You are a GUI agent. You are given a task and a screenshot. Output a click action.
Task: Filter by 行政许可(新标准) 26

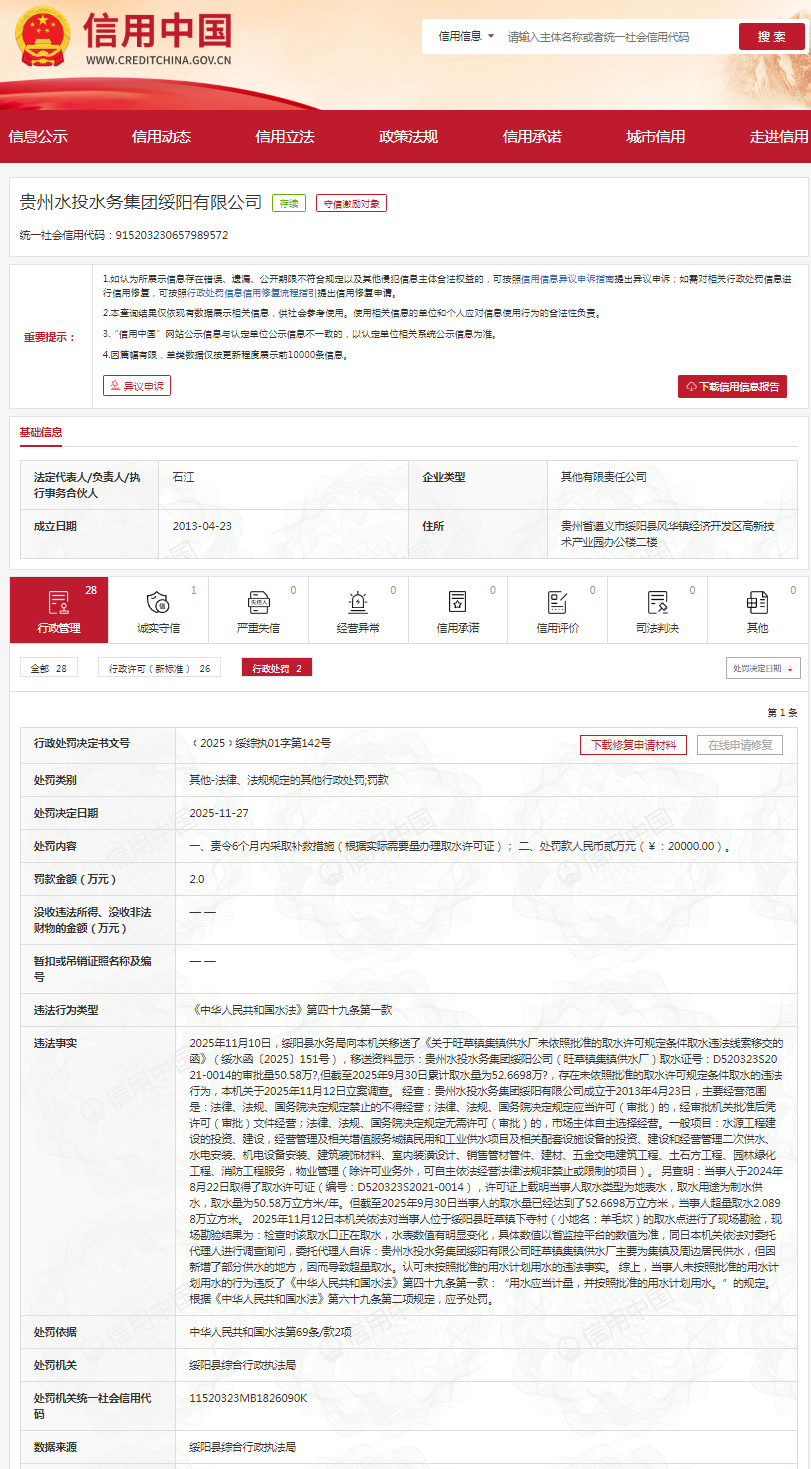pyautogui.click(x=159, y=668)
